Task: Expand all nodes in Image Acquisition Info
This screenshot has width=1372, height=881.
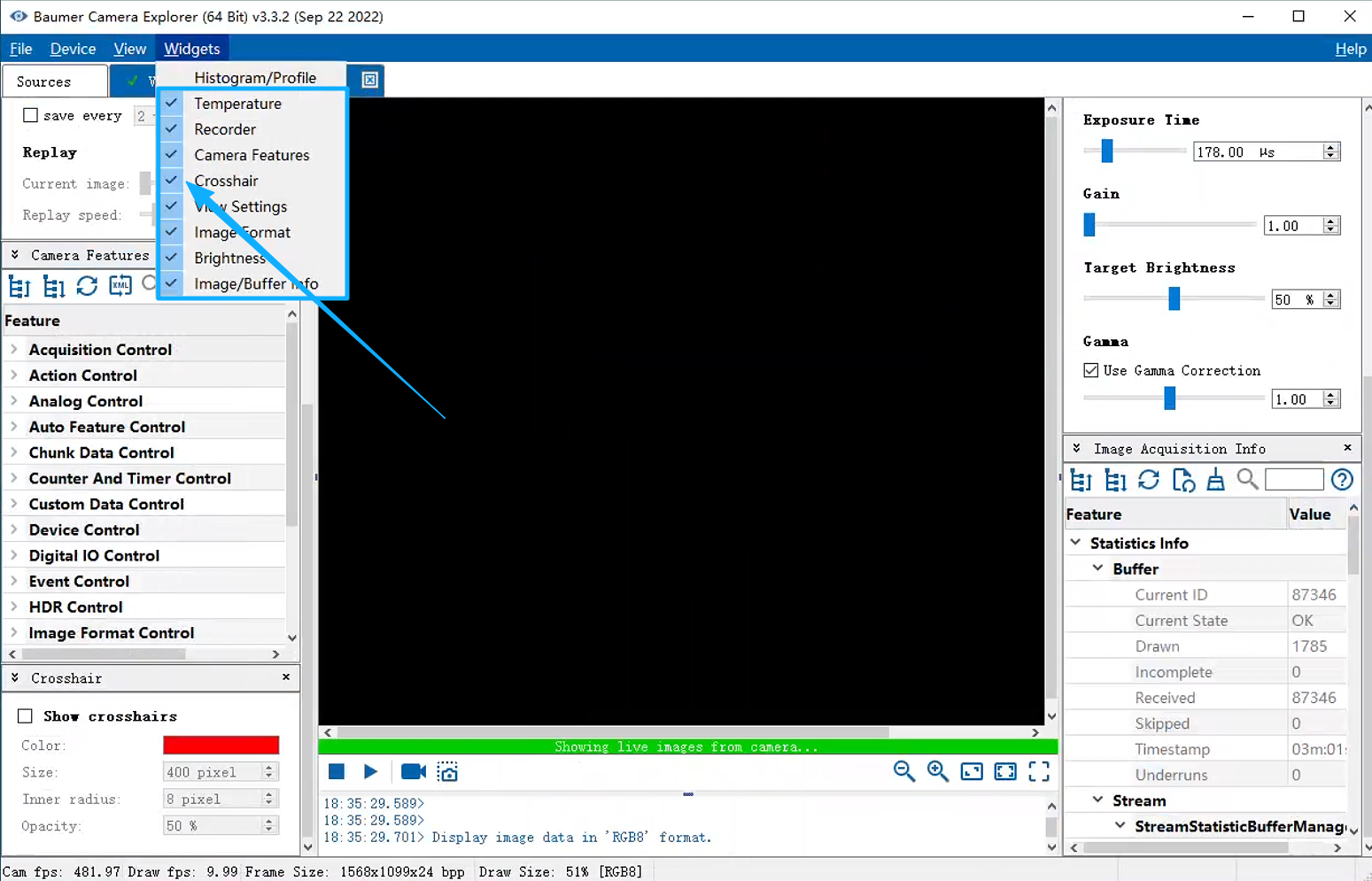Action: click(x=1116, y=480)
